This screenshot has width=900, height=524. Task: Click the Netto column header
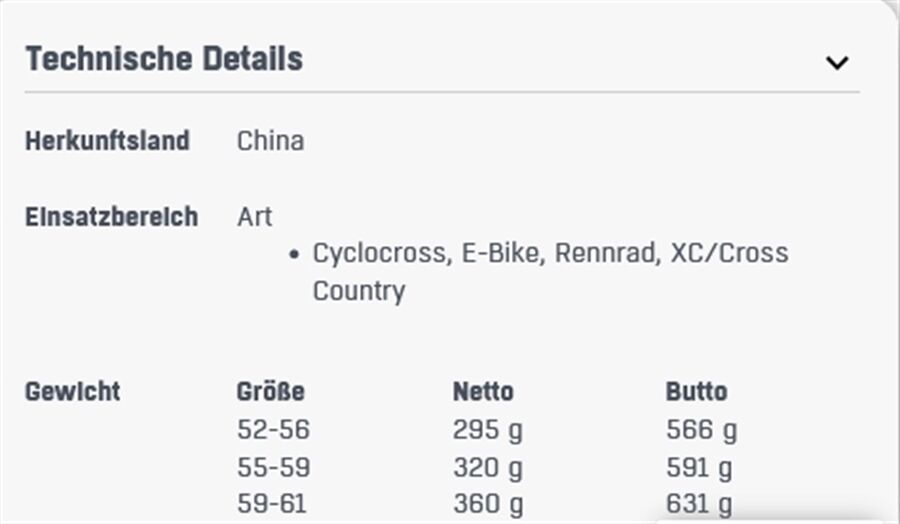coord(483,391)
